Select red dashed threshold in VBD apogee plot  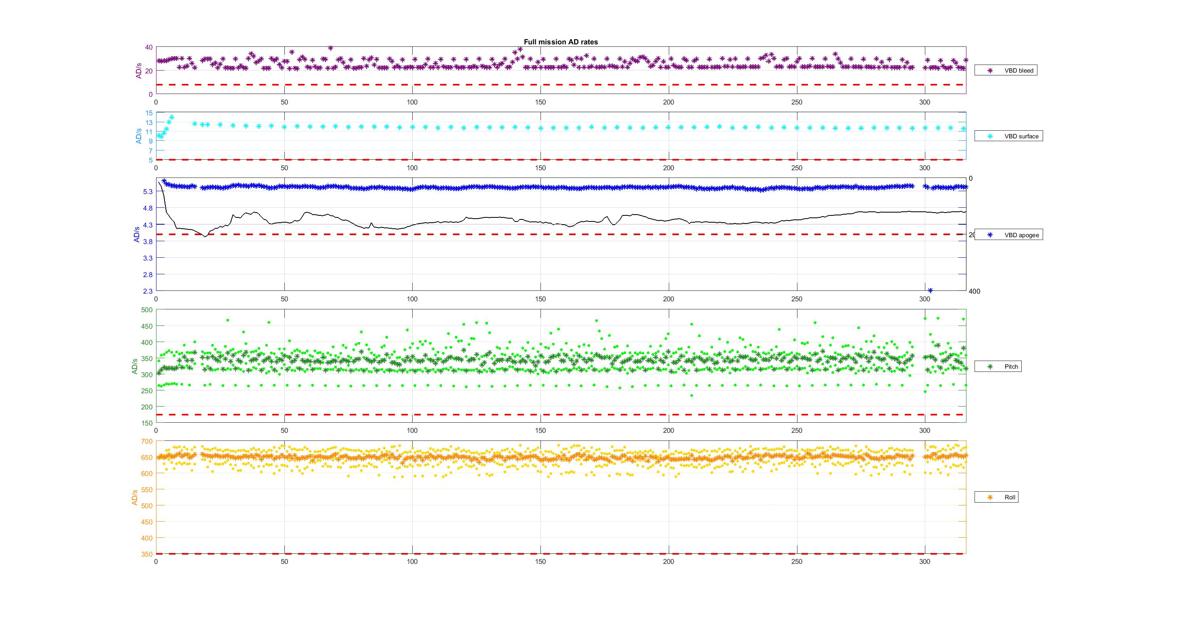[561, 234]
